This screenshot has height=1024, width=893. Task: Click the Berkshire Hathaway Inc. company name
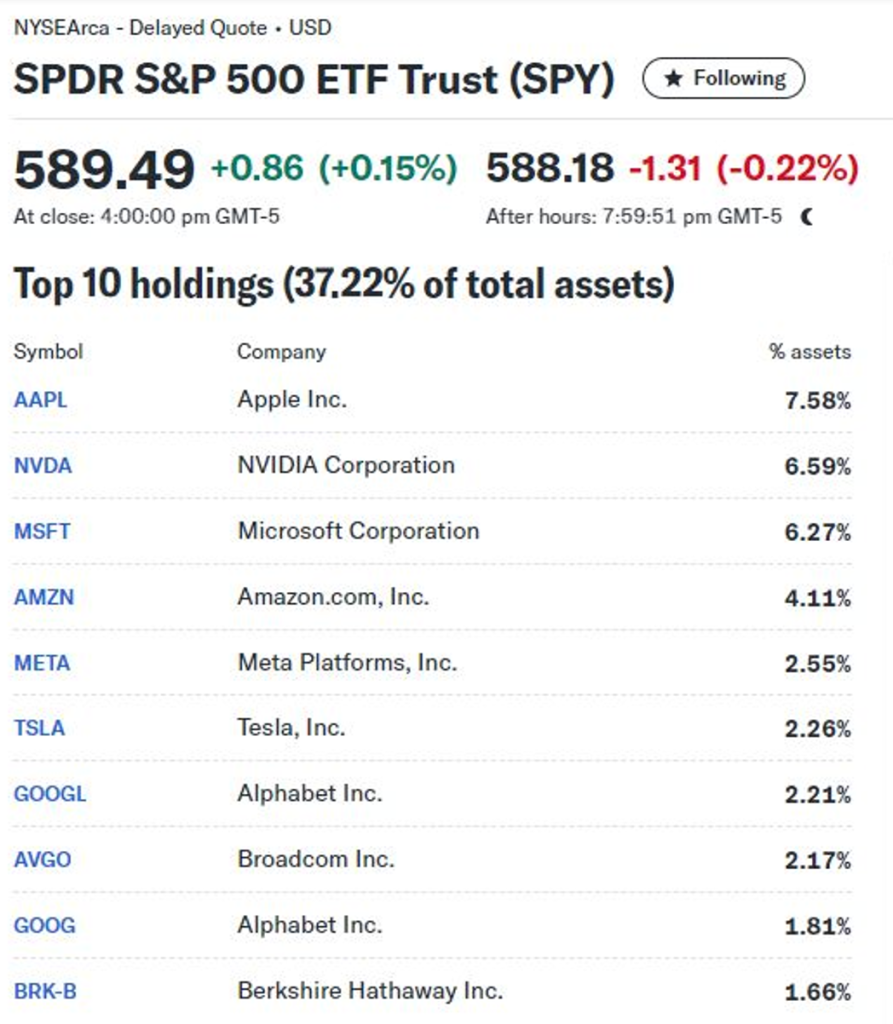tap(370, 991)
